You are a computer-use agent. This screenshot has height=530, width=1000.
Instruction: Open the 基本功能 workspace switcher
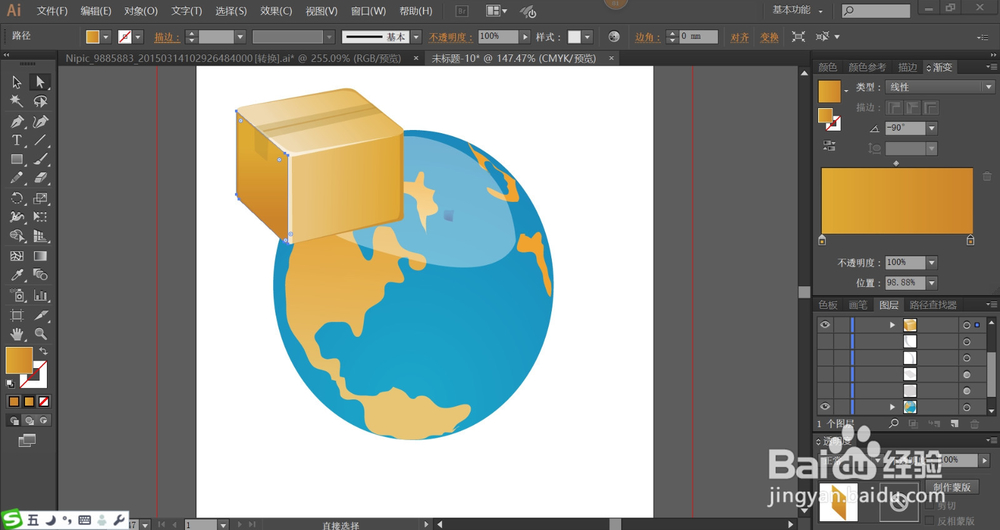797,10
